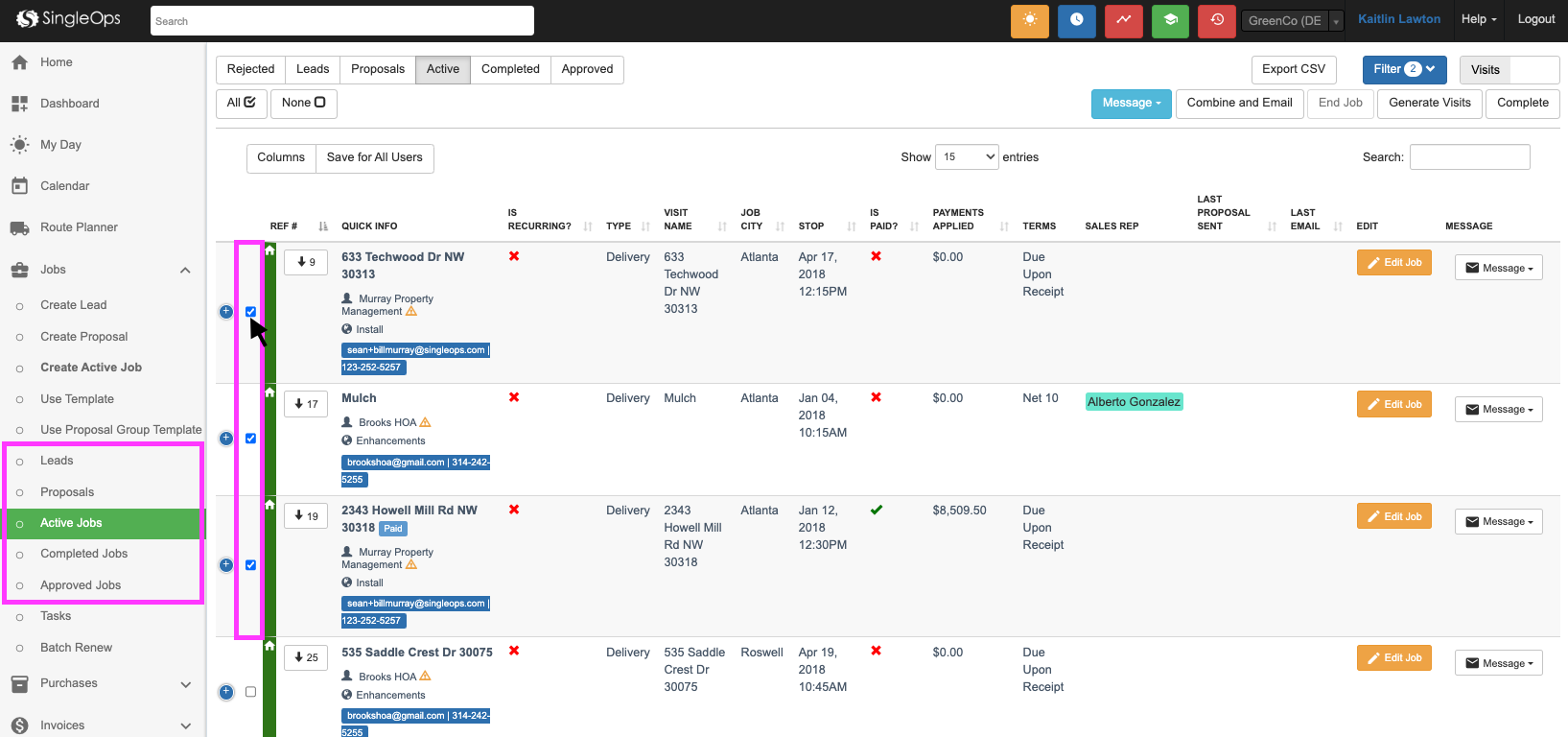This screenshot has width=1568, height=737.
Task: Uncheck the Mulch row checkbox
Action: click(x=250, y=439)
